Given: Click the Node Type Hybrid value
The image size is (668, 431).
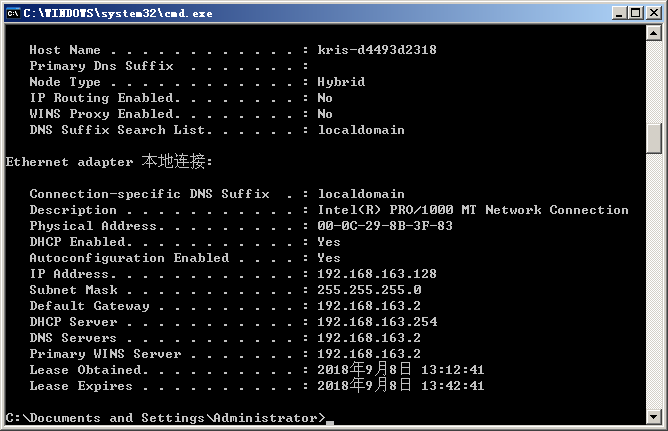Looking at the screenshot, I should [x=341, y=82].
